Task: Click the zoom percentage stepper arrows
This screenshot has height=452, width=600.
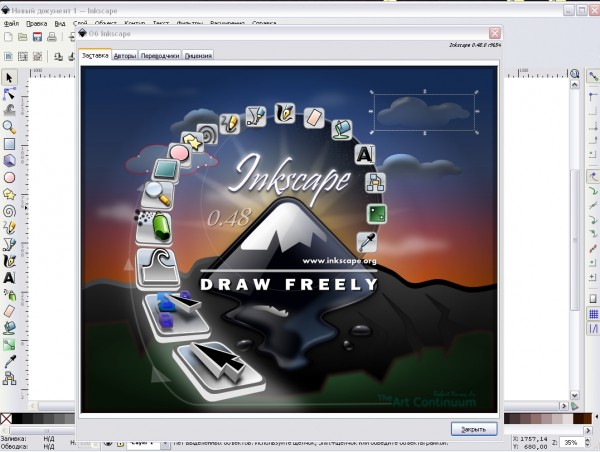Action: pos(587,443)
